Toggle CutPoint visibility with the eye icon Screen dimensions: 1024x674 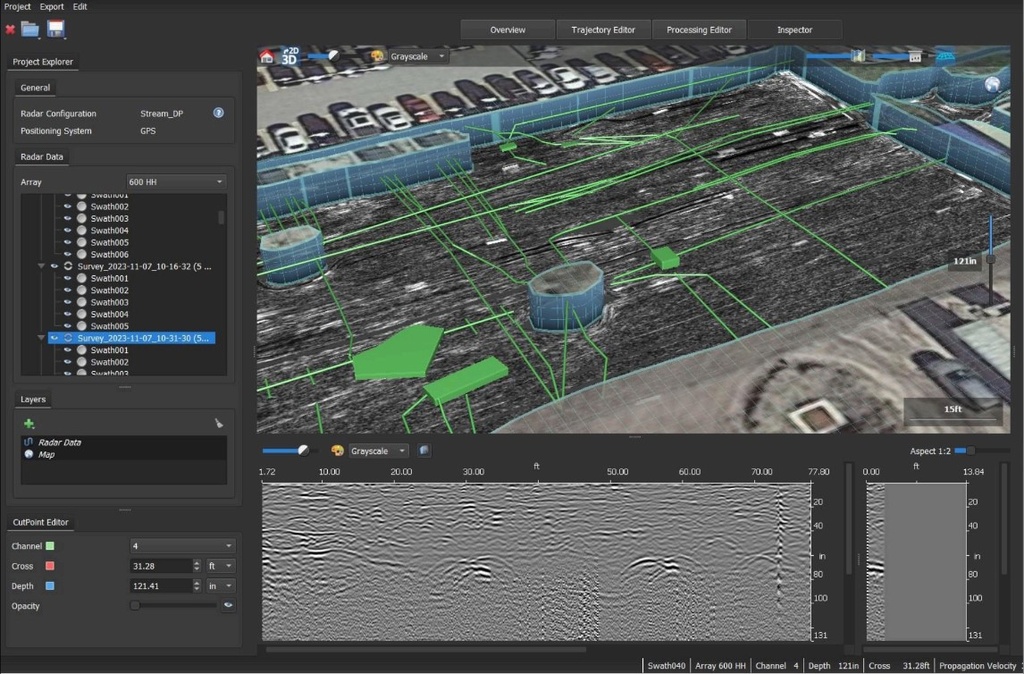(229, 605)
